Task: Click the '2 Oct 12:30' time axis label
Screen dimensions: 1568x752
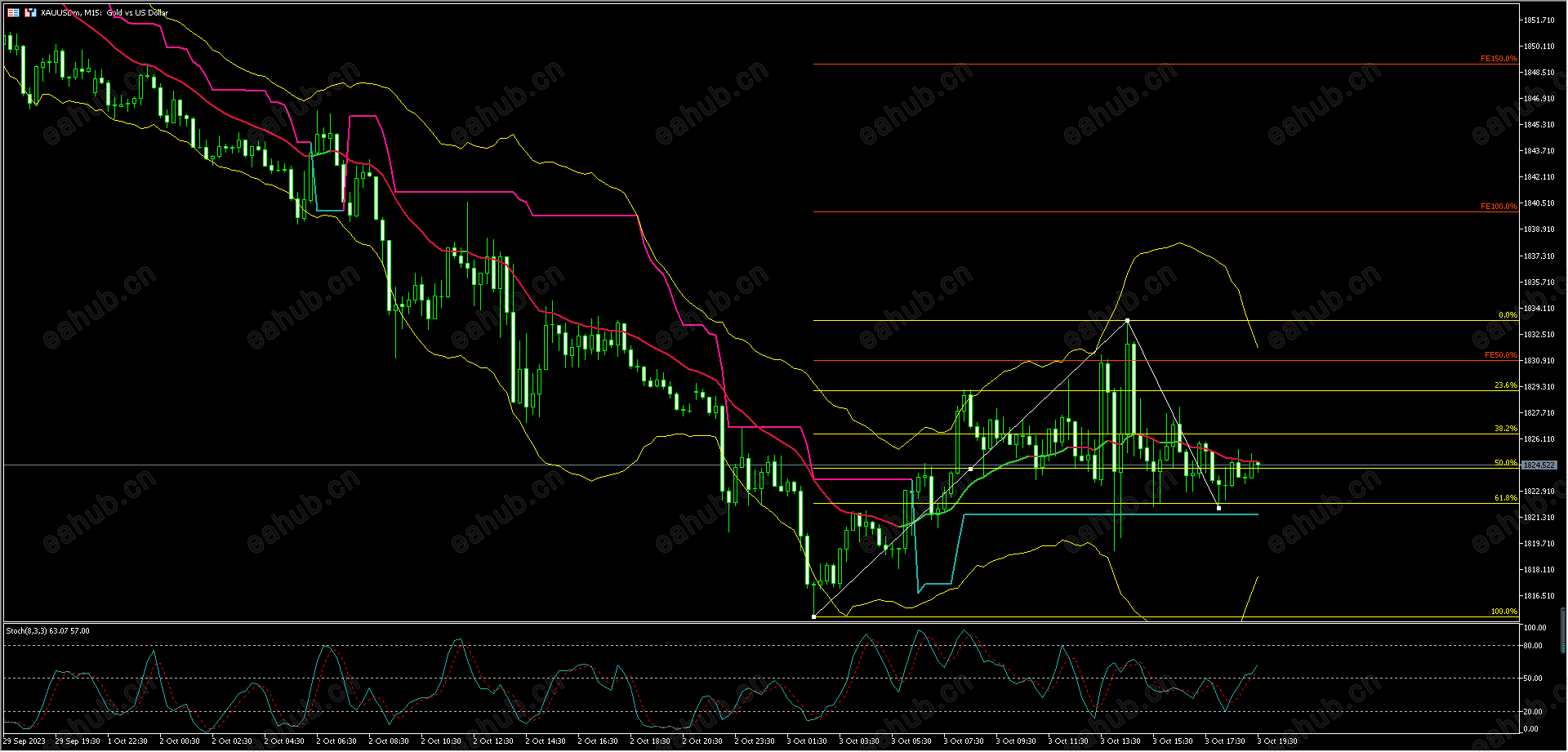Action: tap(493, 741)
